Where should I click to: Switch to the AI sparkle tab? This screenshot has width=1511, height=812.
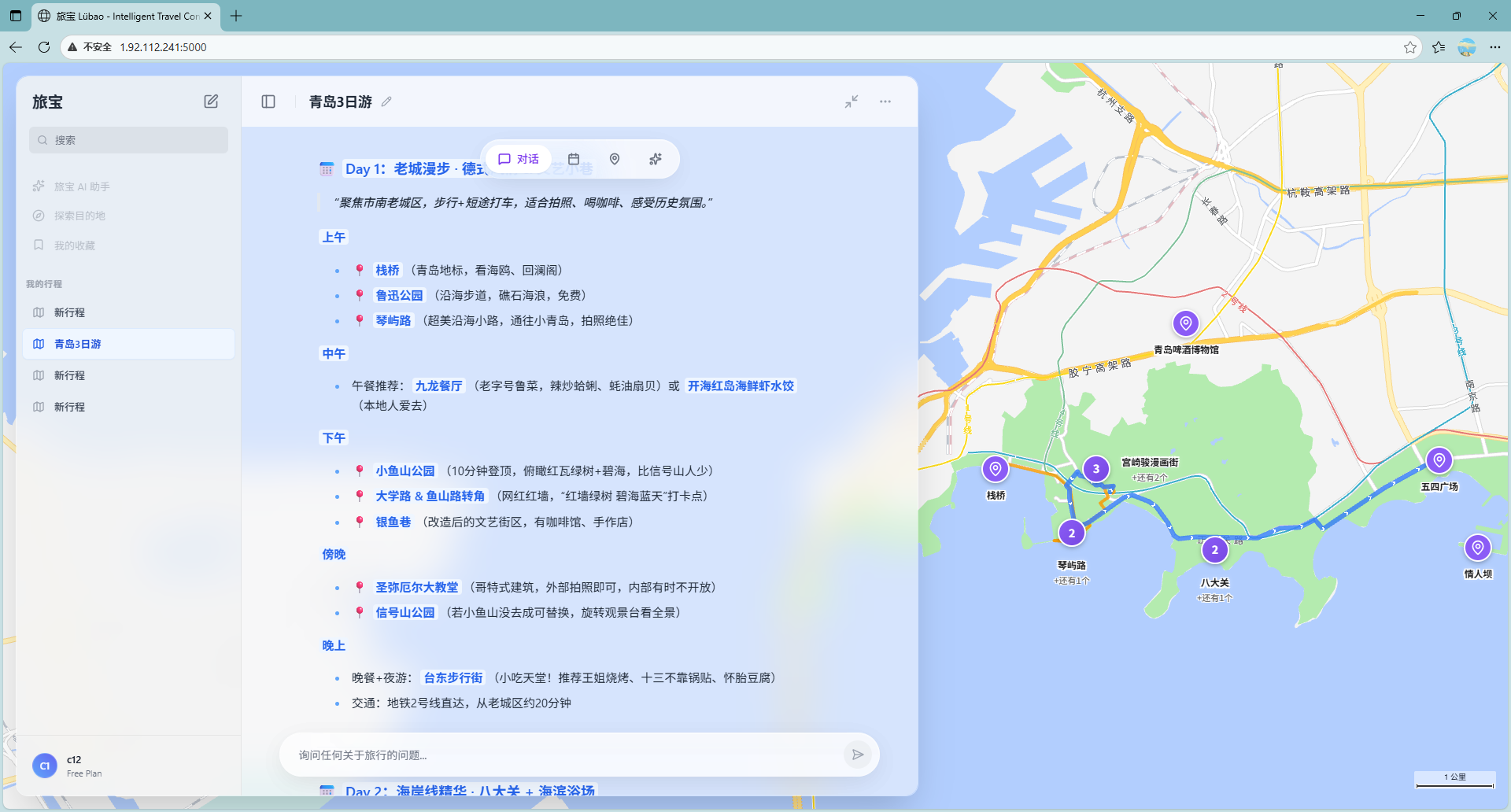[x=656, y=159]
